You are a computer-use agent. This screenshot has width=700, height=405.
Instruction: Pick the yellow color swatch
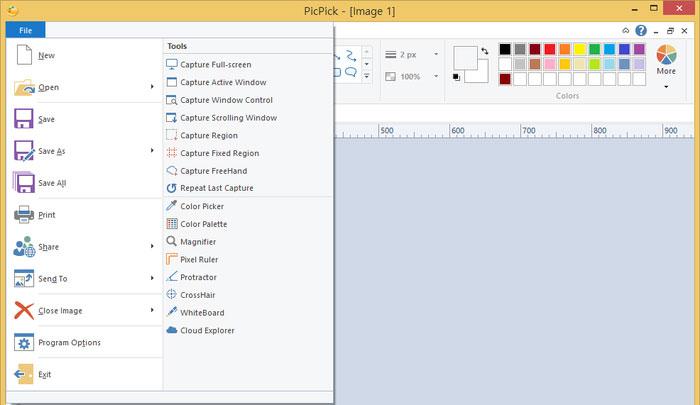tap(579, 49)
